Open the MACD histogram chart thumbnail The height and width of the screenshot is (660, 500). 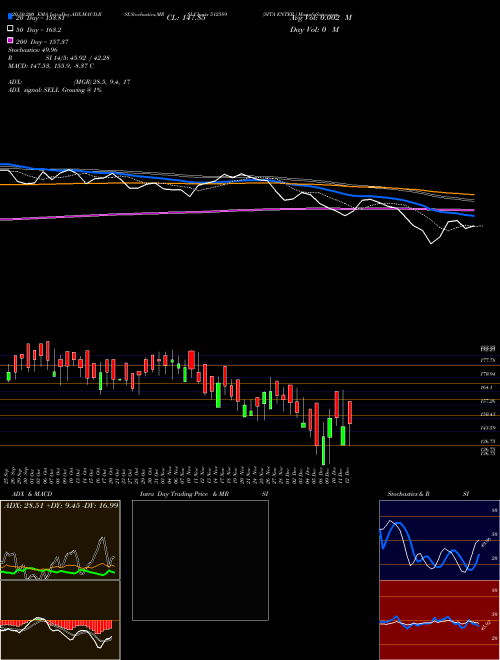point(60,620)
